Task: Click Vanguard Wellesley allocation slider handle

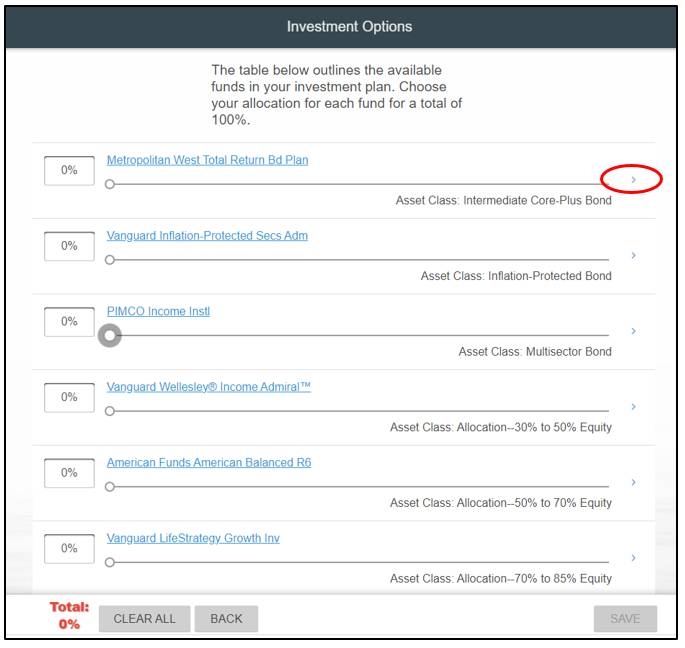Action: click(x=110, y=411)
